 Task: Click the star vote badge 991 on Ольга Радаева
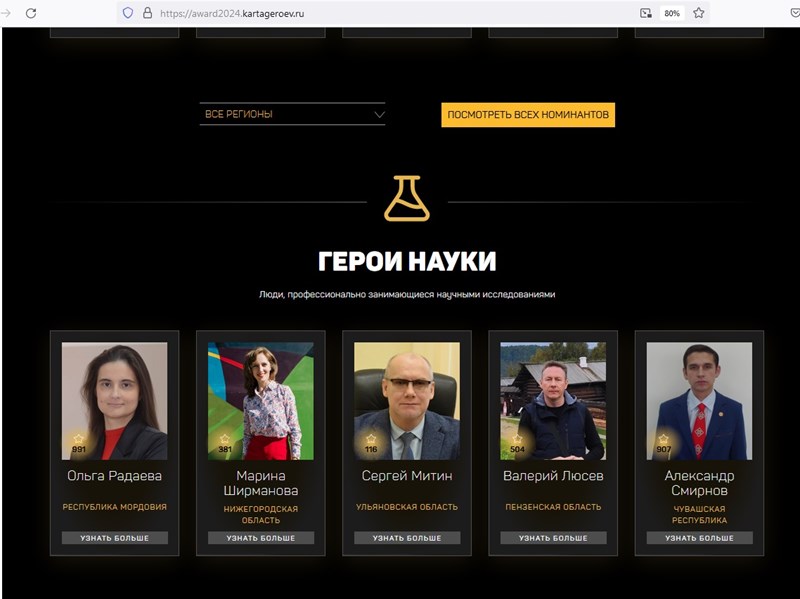[x=79, y=444]
